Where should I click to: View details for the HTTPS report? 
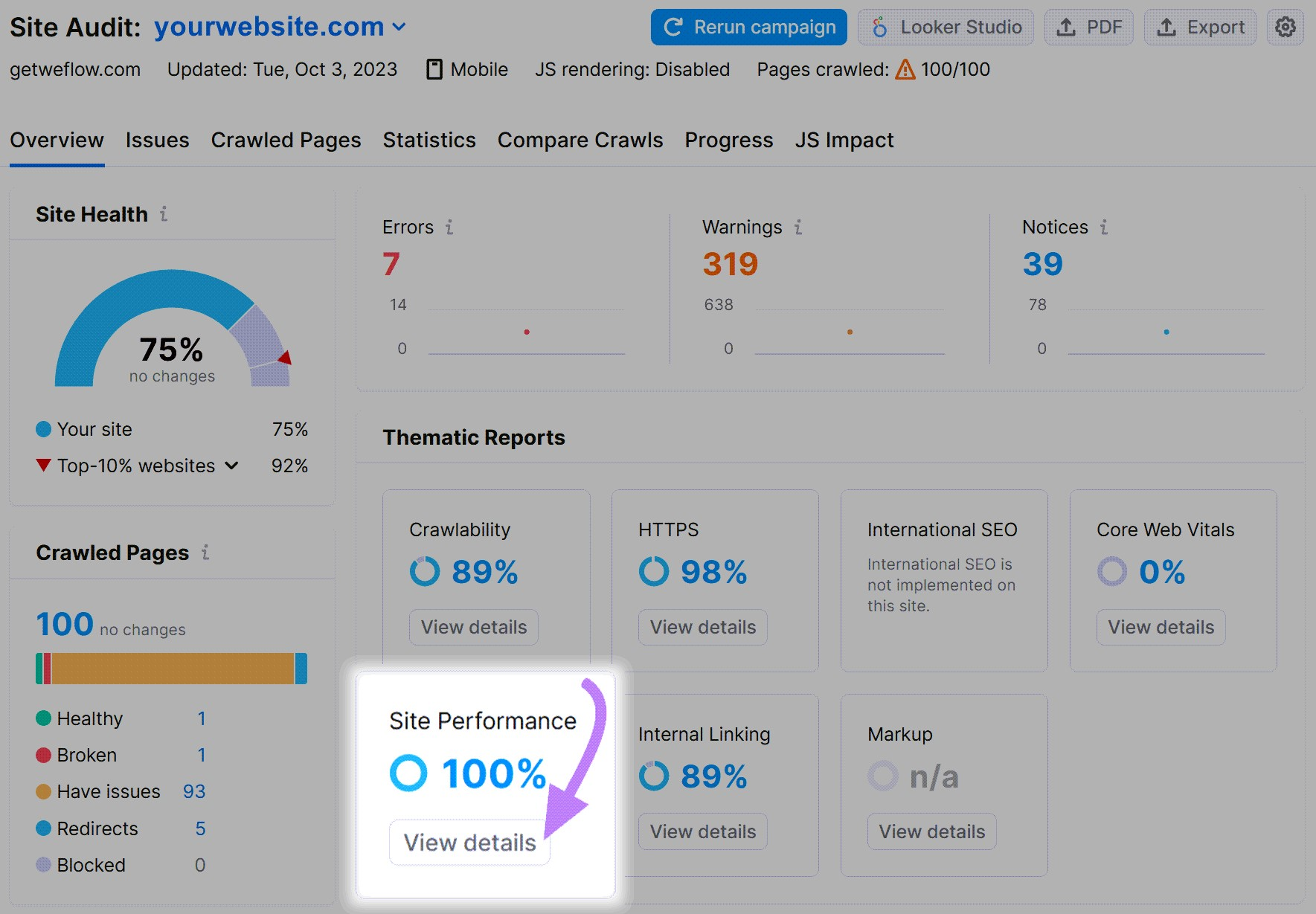[702, 627]
